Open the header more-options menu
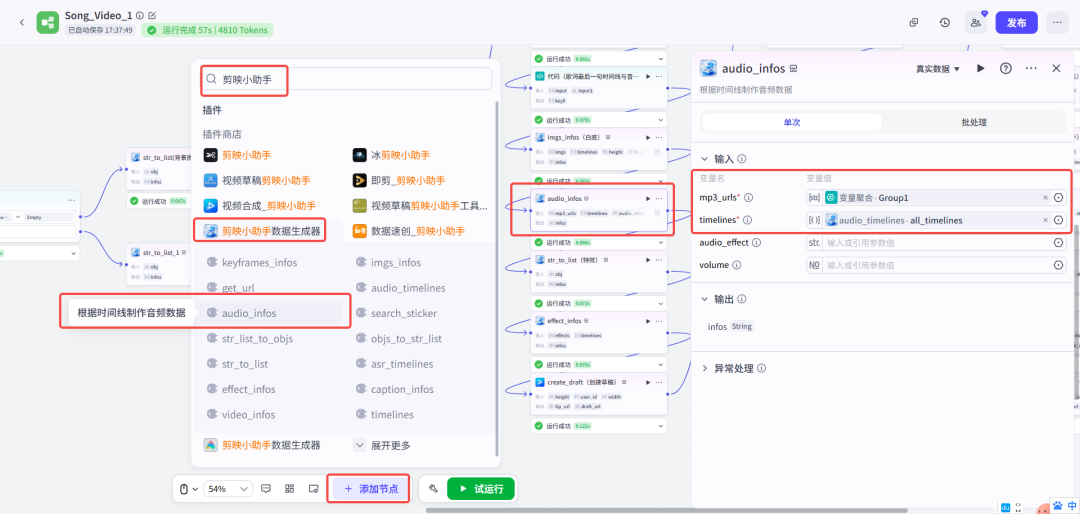Viewport: 1080px width, 514px height. pyautogui.click(x=1057, y=23)
